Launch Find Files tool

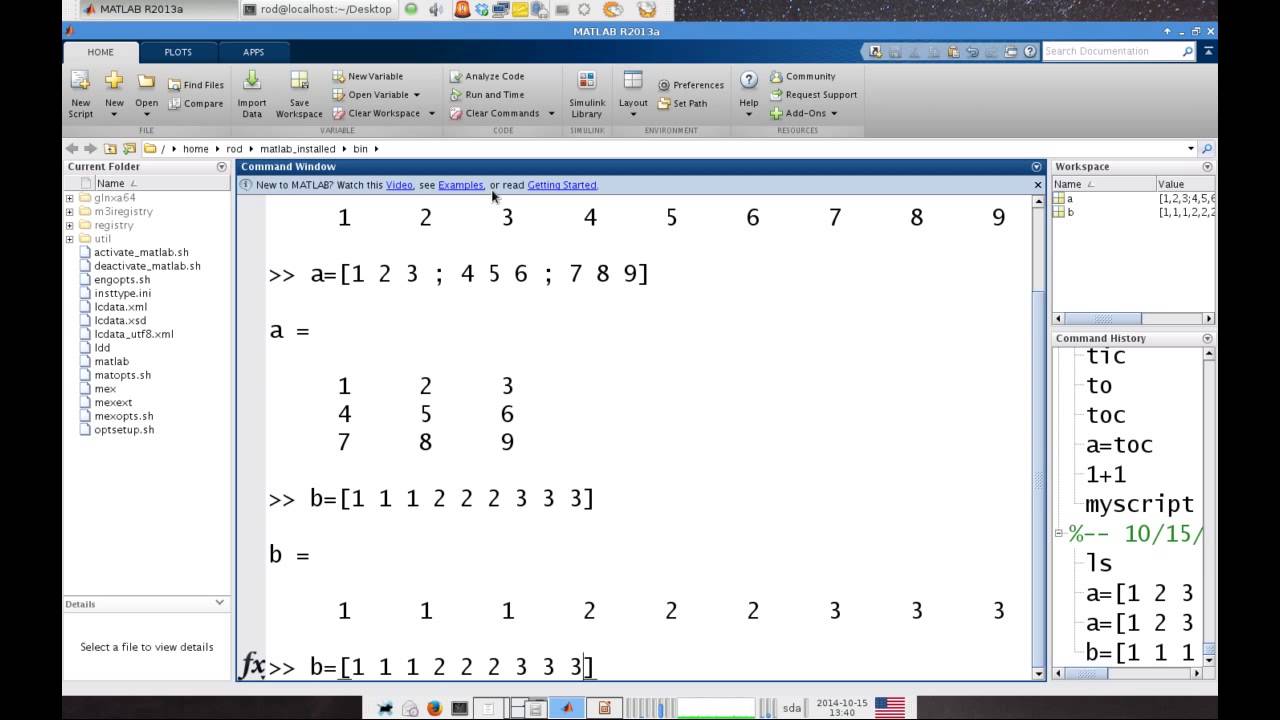point(196,85)
